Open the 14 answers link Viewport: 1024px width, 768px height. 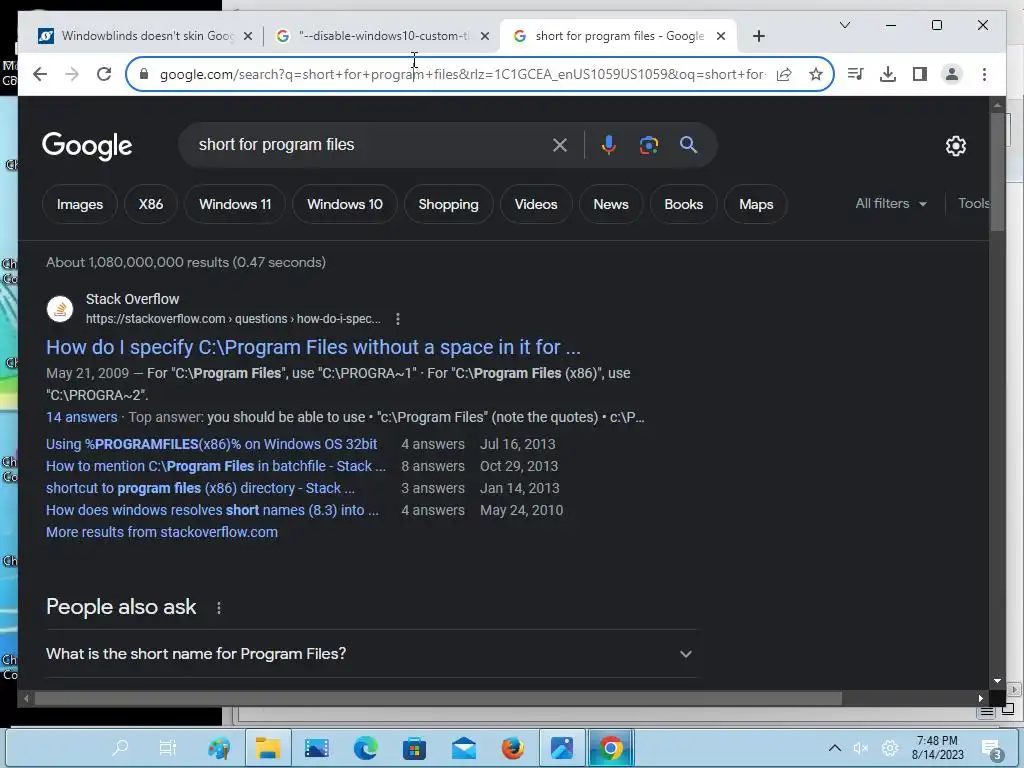(x=82, y=417)
